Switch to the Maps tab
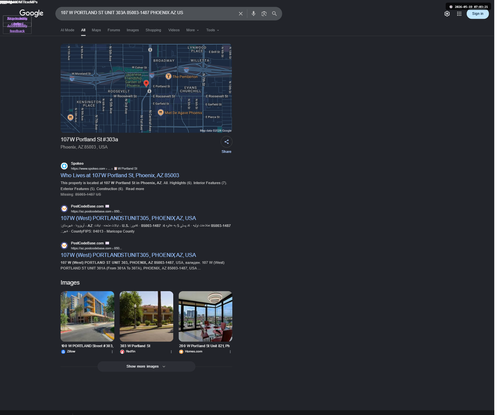The width and height of the screenshot is (500, 415). pos(96,30)
